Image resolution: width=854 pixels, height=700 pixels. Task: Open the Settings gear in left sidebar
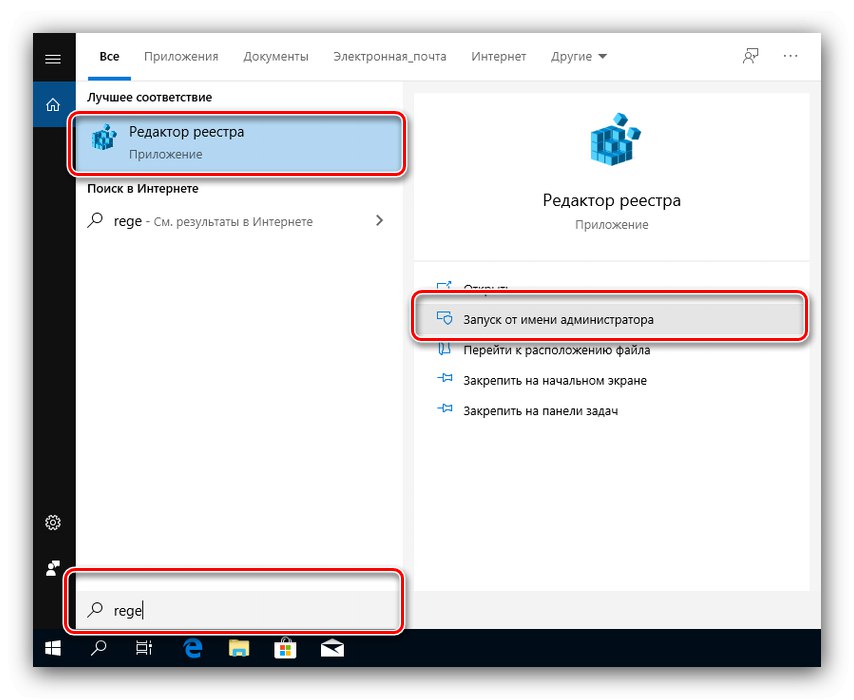coord(53,522)
